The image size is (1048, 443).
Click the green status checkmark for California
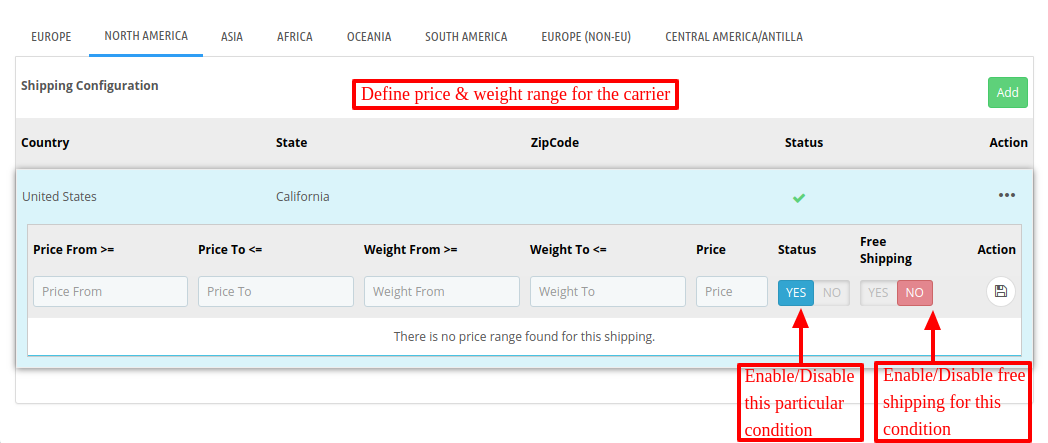pyautogui.click(x=798, y=198)
